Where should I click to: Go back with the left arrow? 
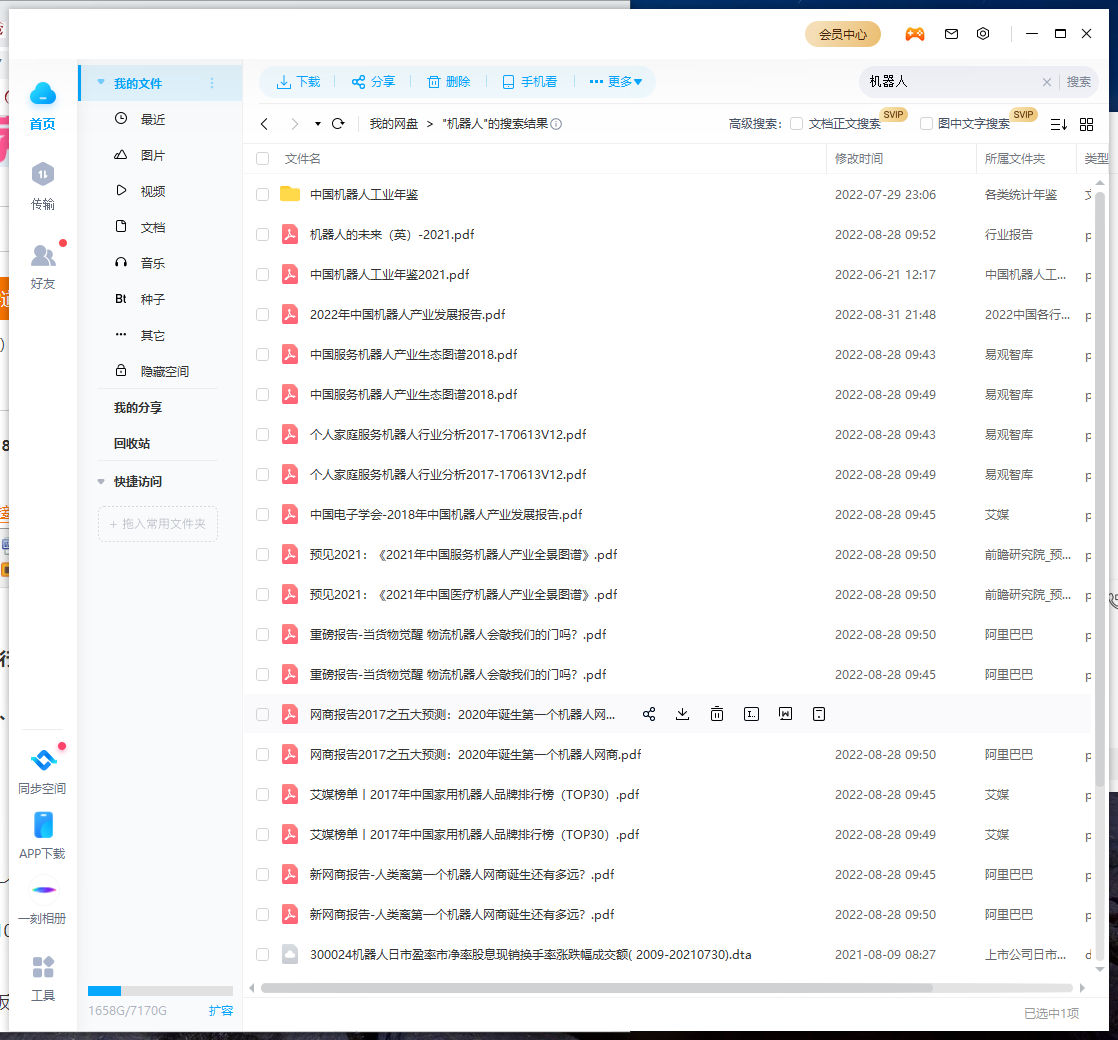[265, 124]
